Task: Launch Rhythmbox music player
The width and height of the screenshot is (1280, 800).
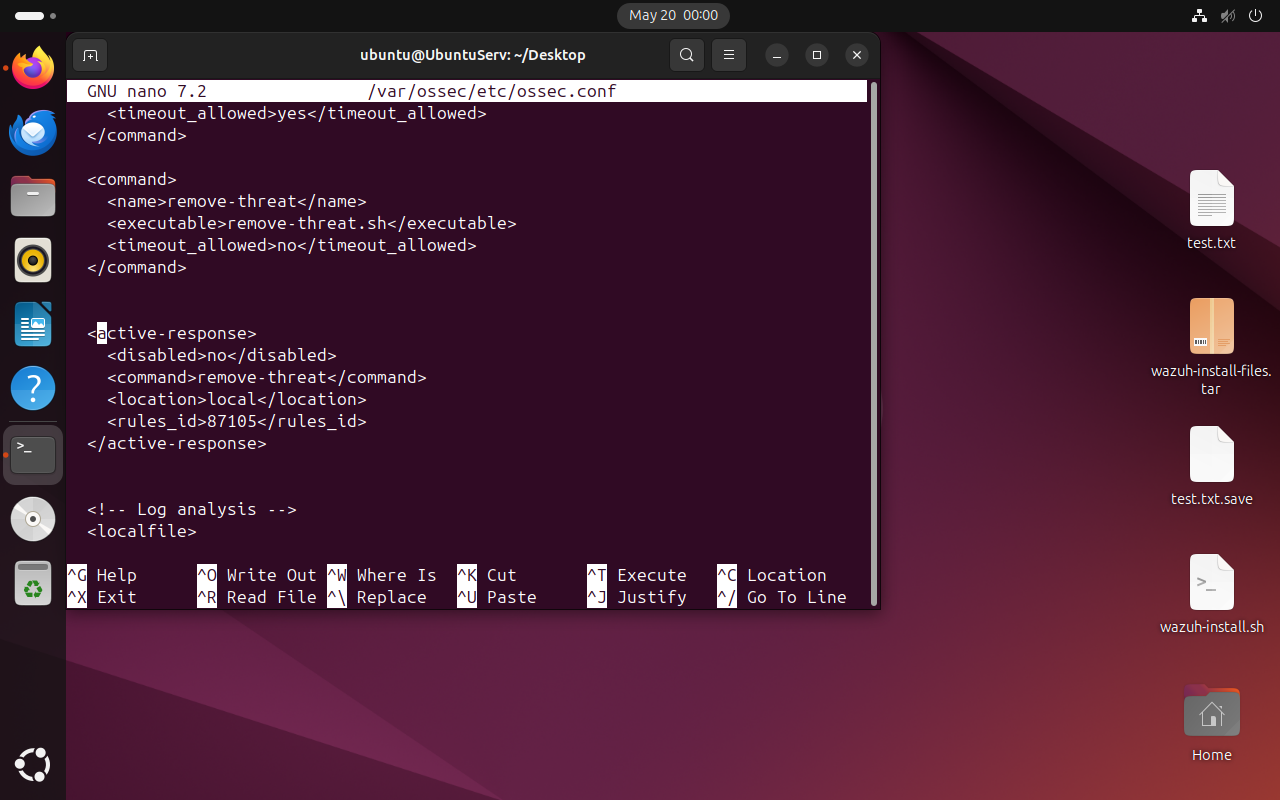Action: [33, 260]
